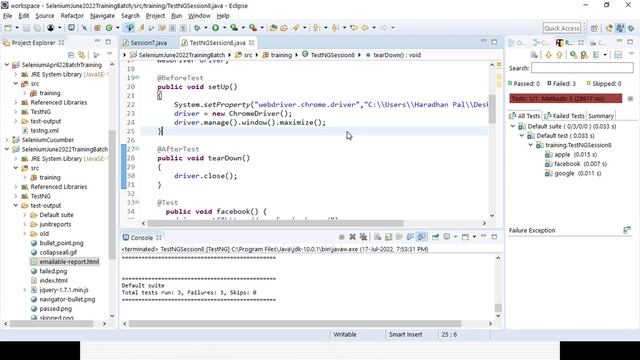Click the Collapse All icon in Project Explorer
640x360 pixels.
[x=71, y=55]
